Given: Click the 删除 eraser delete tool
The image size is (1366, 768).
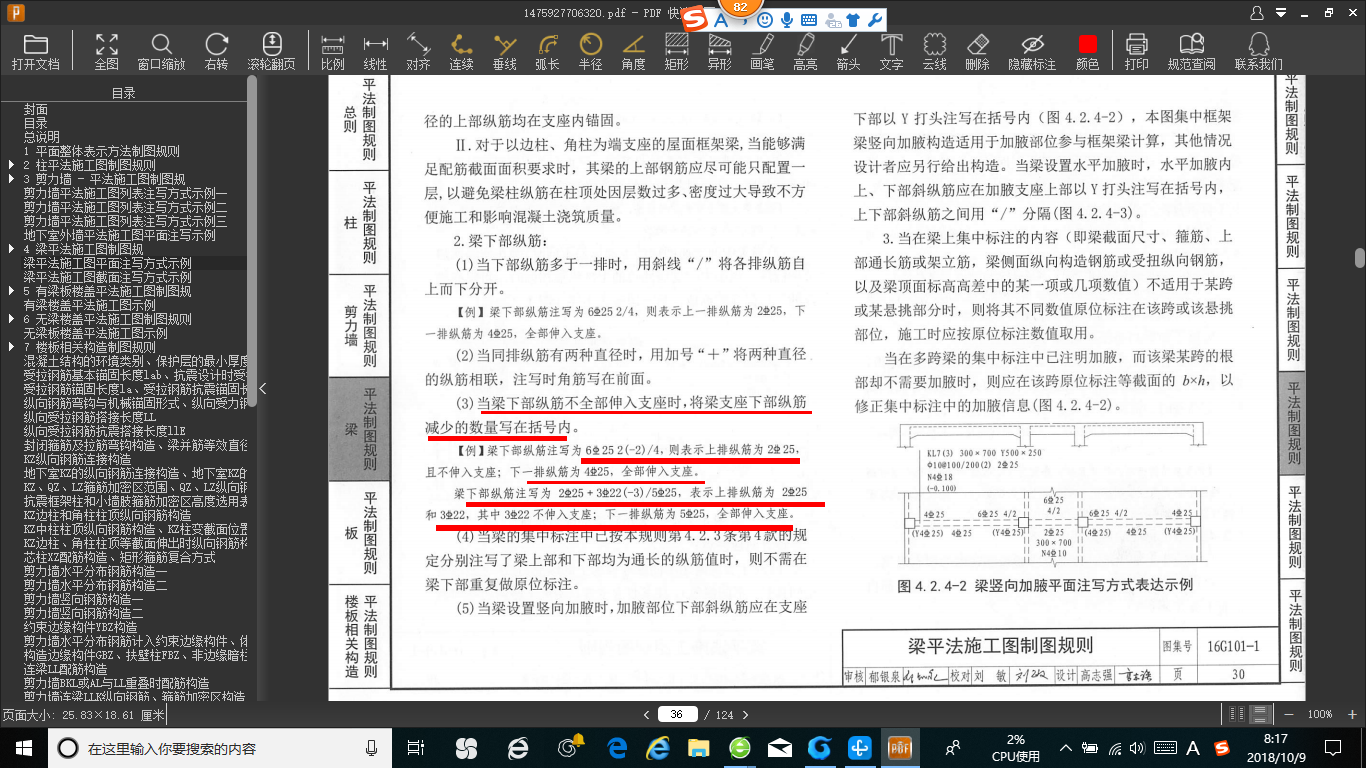Looking at the screenshot, I should (977, 52).
